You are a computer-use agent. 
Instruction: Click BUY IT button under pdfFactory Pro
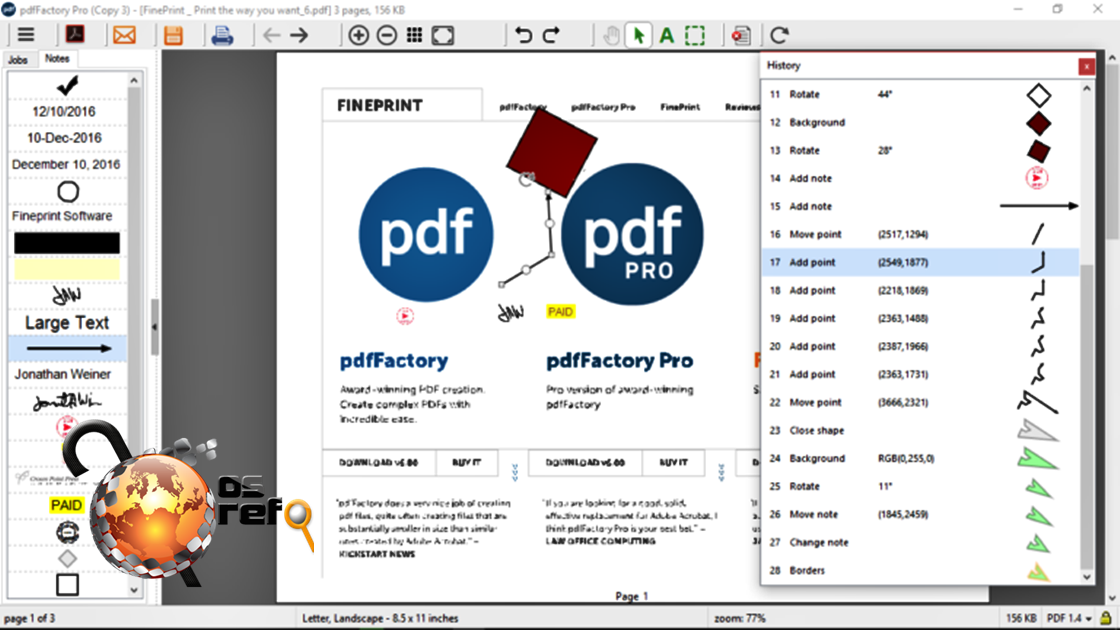[x=674, y=463]
